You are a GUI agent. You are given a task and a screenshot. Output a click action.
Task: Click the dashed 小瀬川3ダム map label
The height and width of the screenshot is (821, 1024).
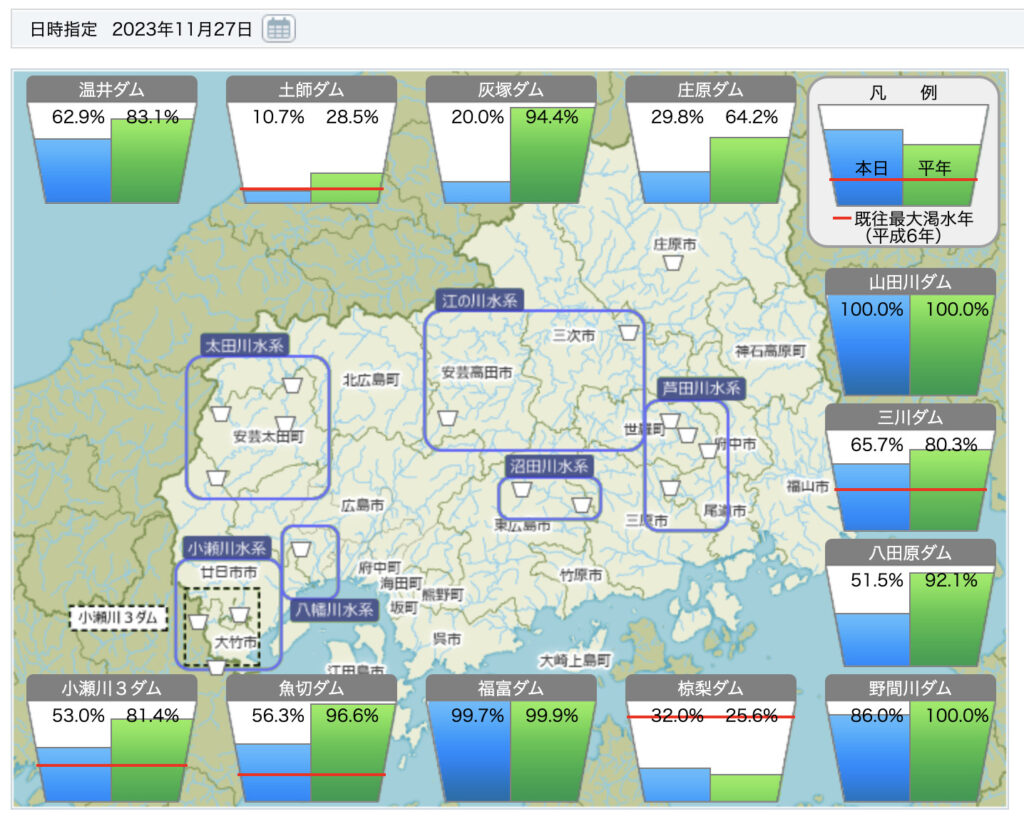point(118,618)
